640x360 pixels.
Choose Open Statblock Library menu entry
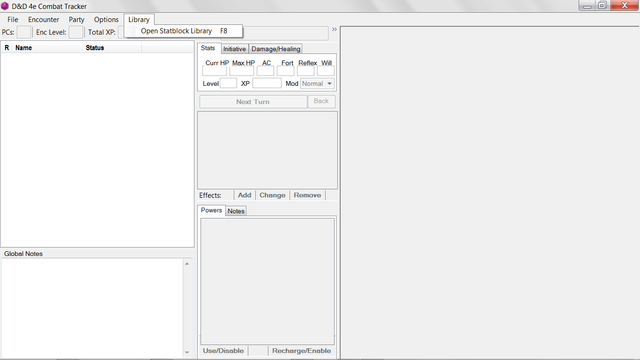point(184,31)
